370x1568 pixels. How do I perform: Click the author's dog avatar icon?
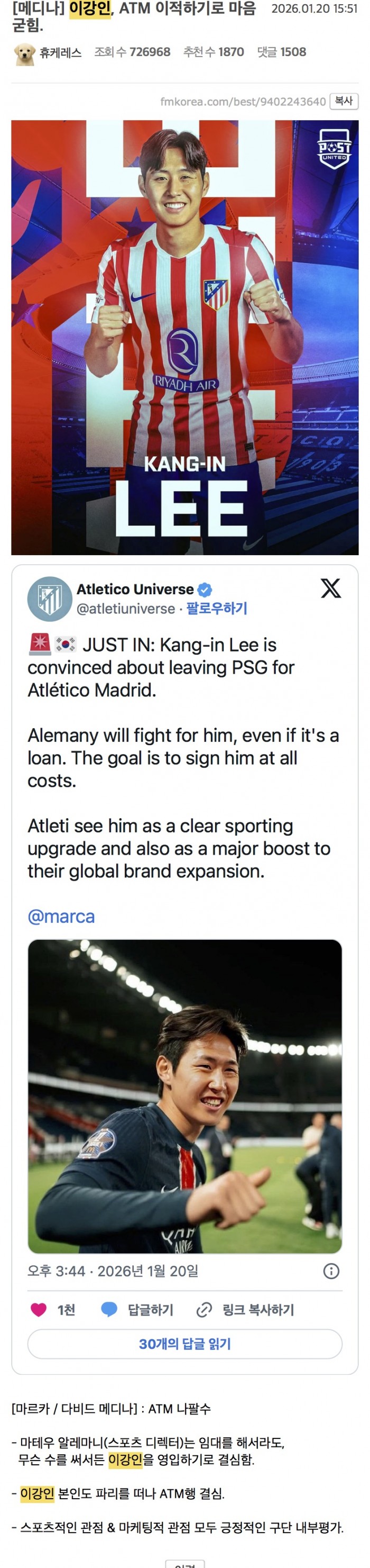(24, 53)
